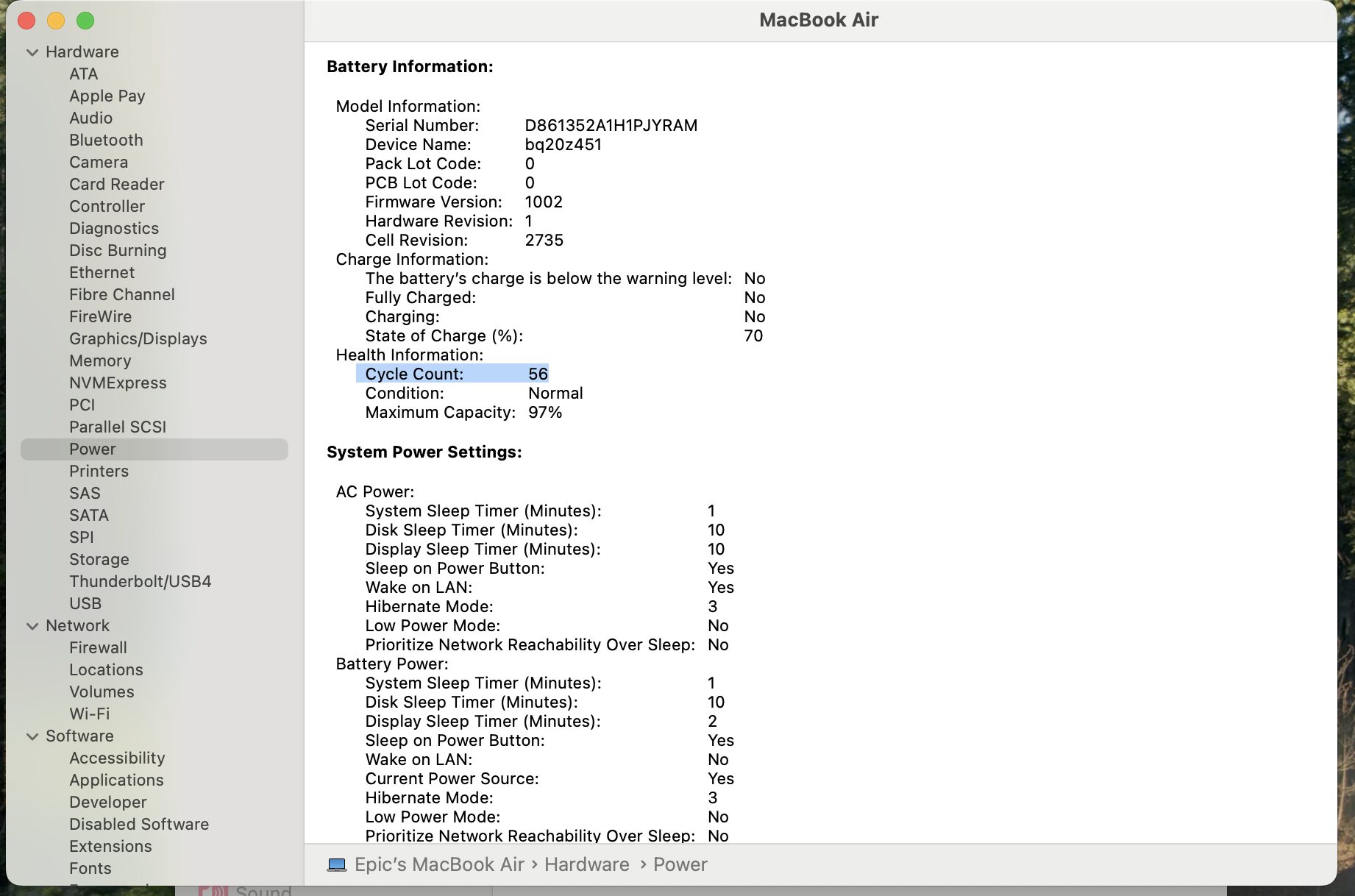Select Volumes in the sidebar
Image resolution: width=1355 pixels, height=896 pixels.
pyautogui.click(x=102, y=692)
